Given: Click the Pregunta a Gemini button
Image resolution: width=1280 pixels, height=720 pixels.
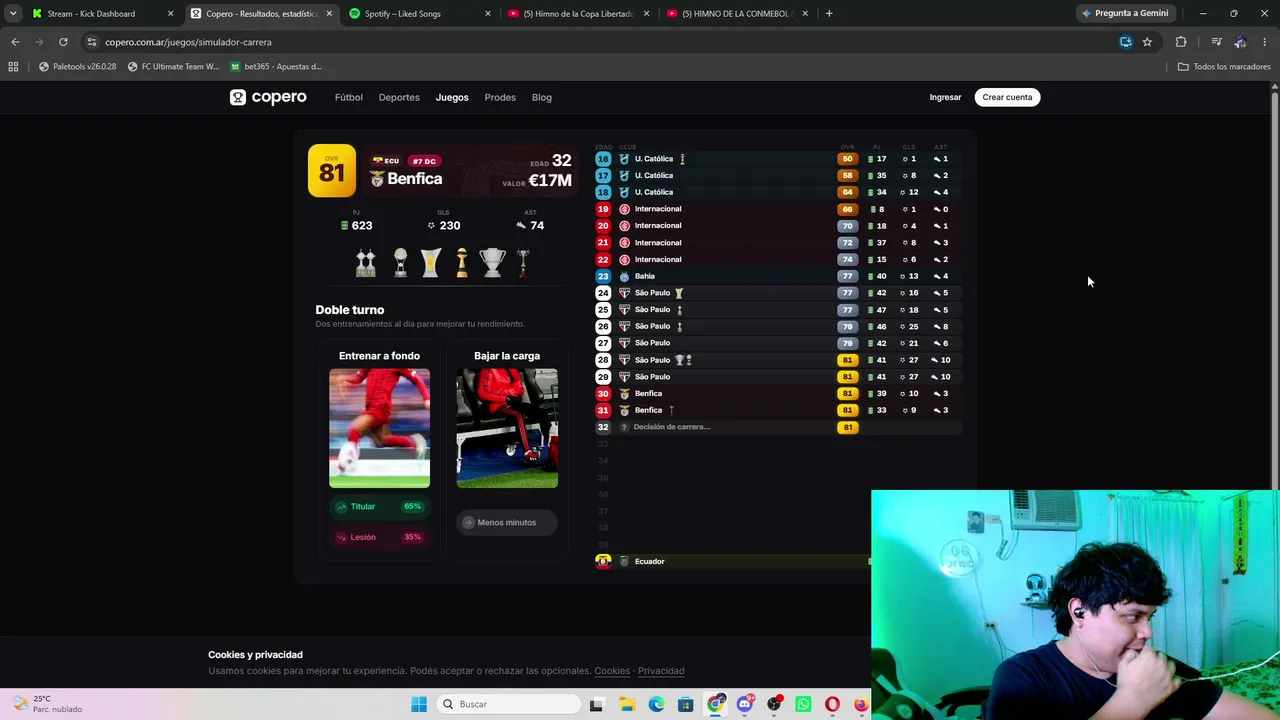Looking at the screenshot, I should (x=1124, y=14).
